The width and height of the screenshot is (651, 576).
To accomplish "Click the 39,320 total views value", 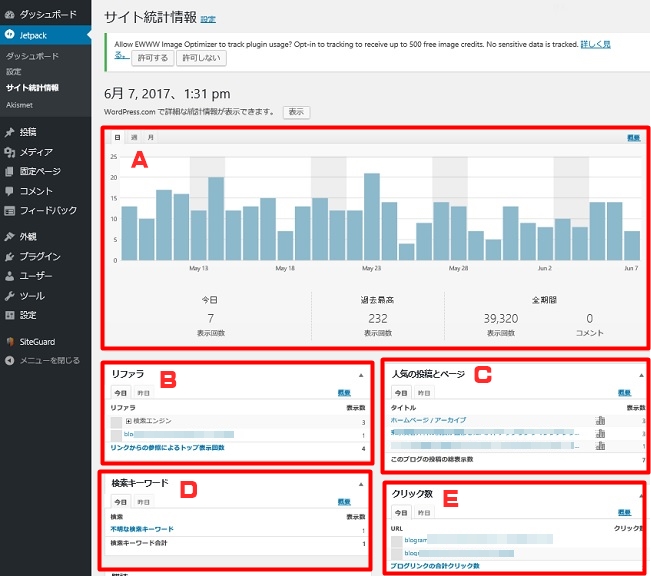I will click(x=501, y=319).
